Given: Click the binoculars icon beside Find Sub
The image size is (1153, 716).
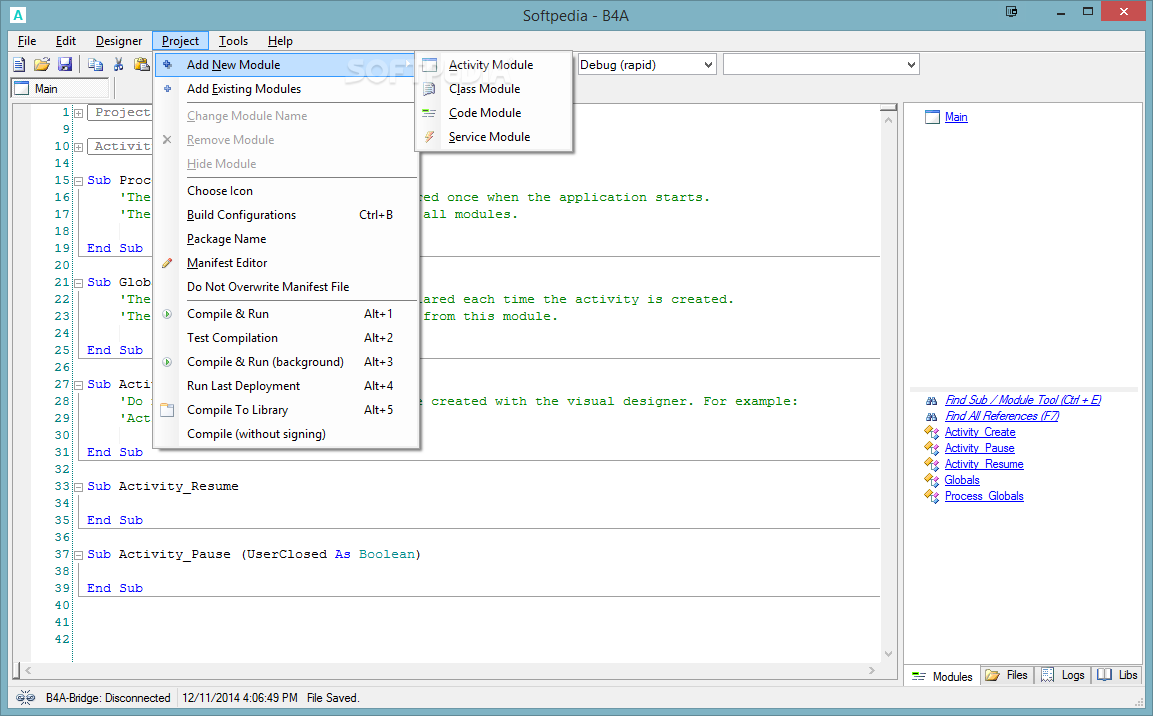Looking at the screenshot, I should click(932, 401).
